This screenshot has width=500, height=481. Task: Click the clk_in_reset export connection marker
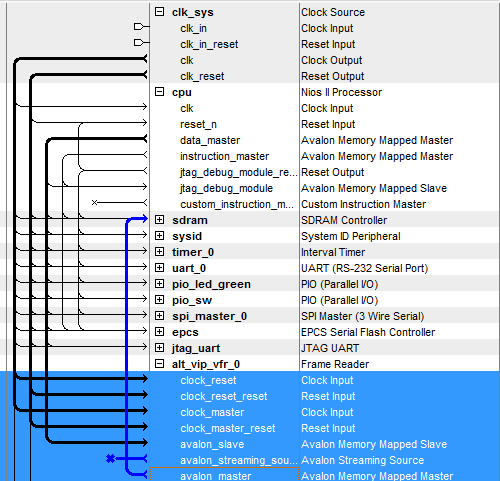(139, 42)
